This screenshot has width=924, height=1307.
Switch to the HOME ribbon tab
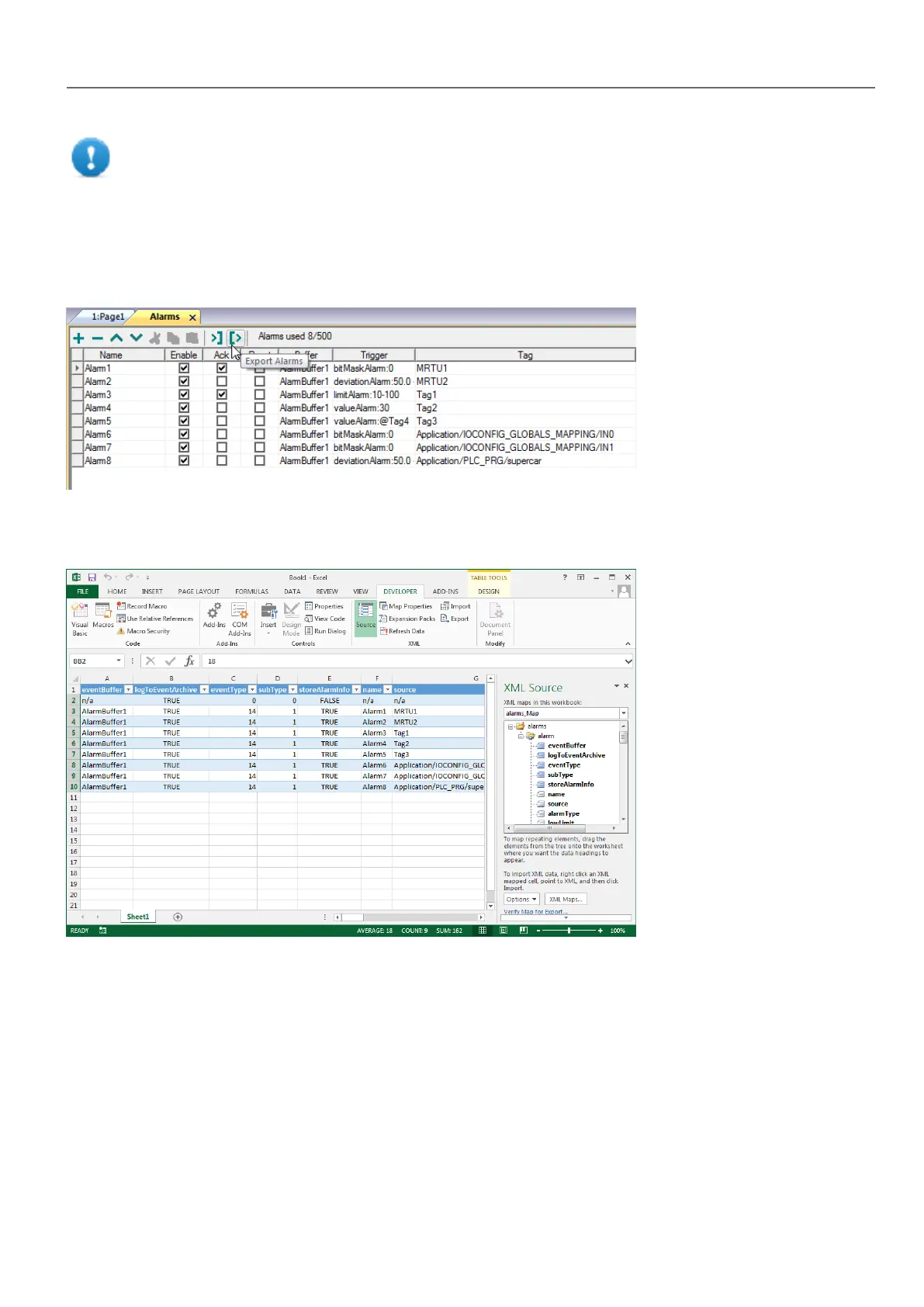(117, 591)
